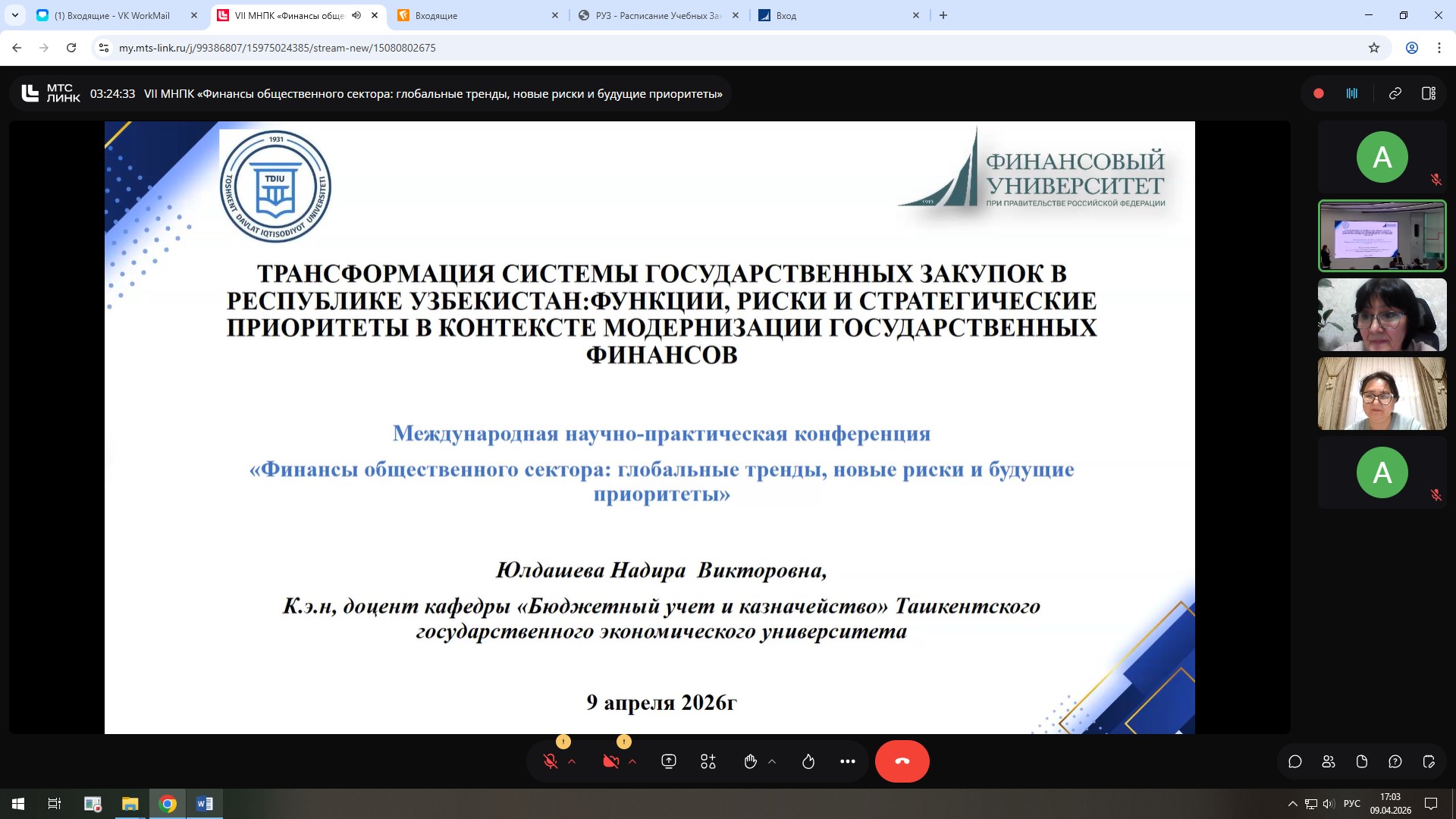Viewport: 1456px width, 819px height.
Task: Show the participants list
Action: tap(1329, 761)
